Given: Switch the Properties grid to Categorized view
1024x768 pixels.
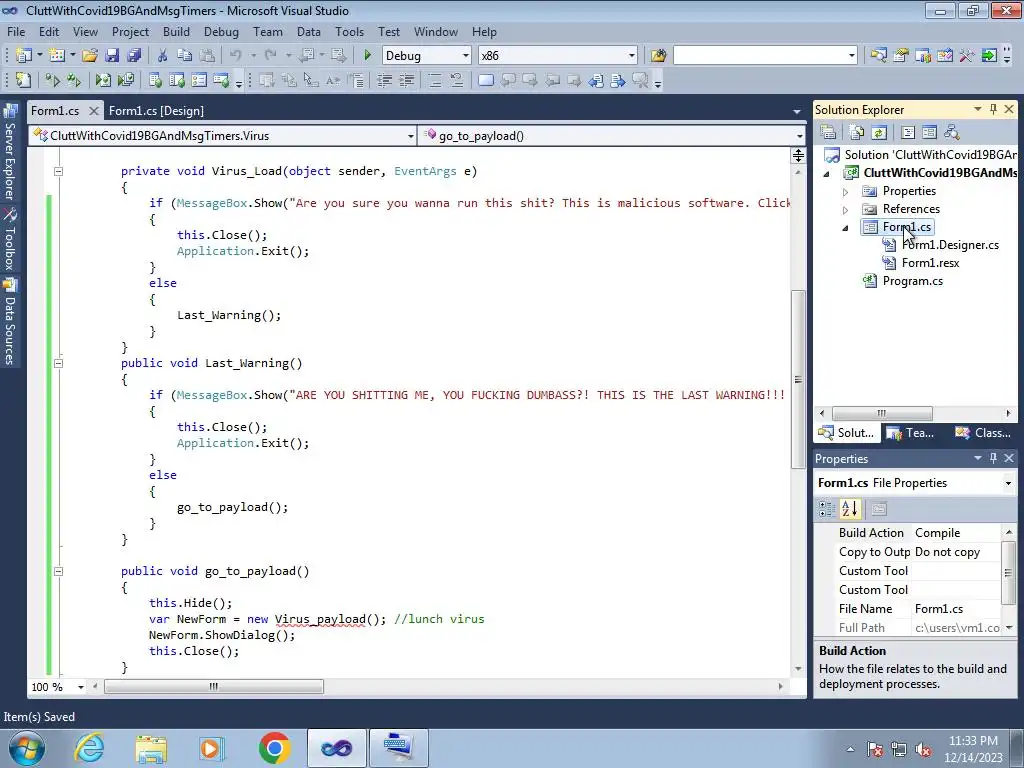Looking at the screenshot, I should pos(827,509).
